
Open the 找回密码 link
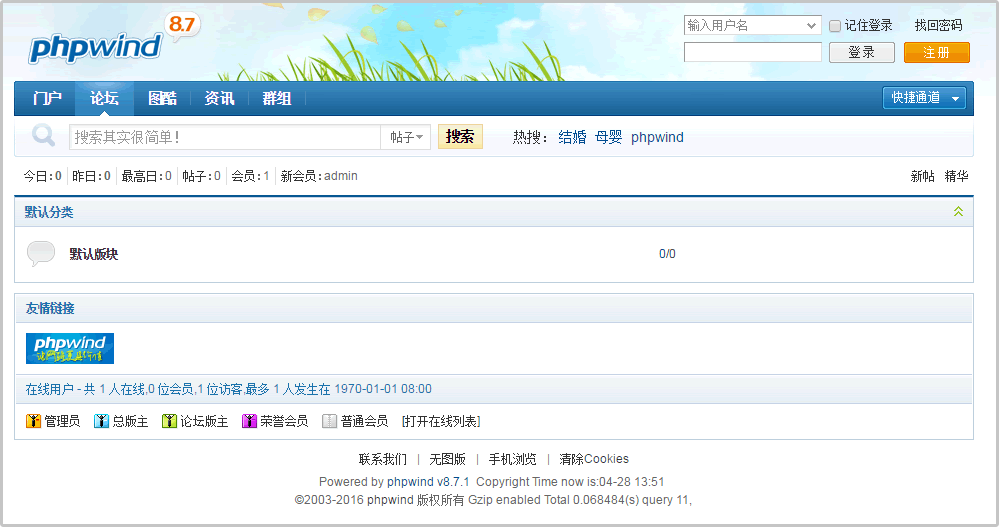click(x=938, y=25)
